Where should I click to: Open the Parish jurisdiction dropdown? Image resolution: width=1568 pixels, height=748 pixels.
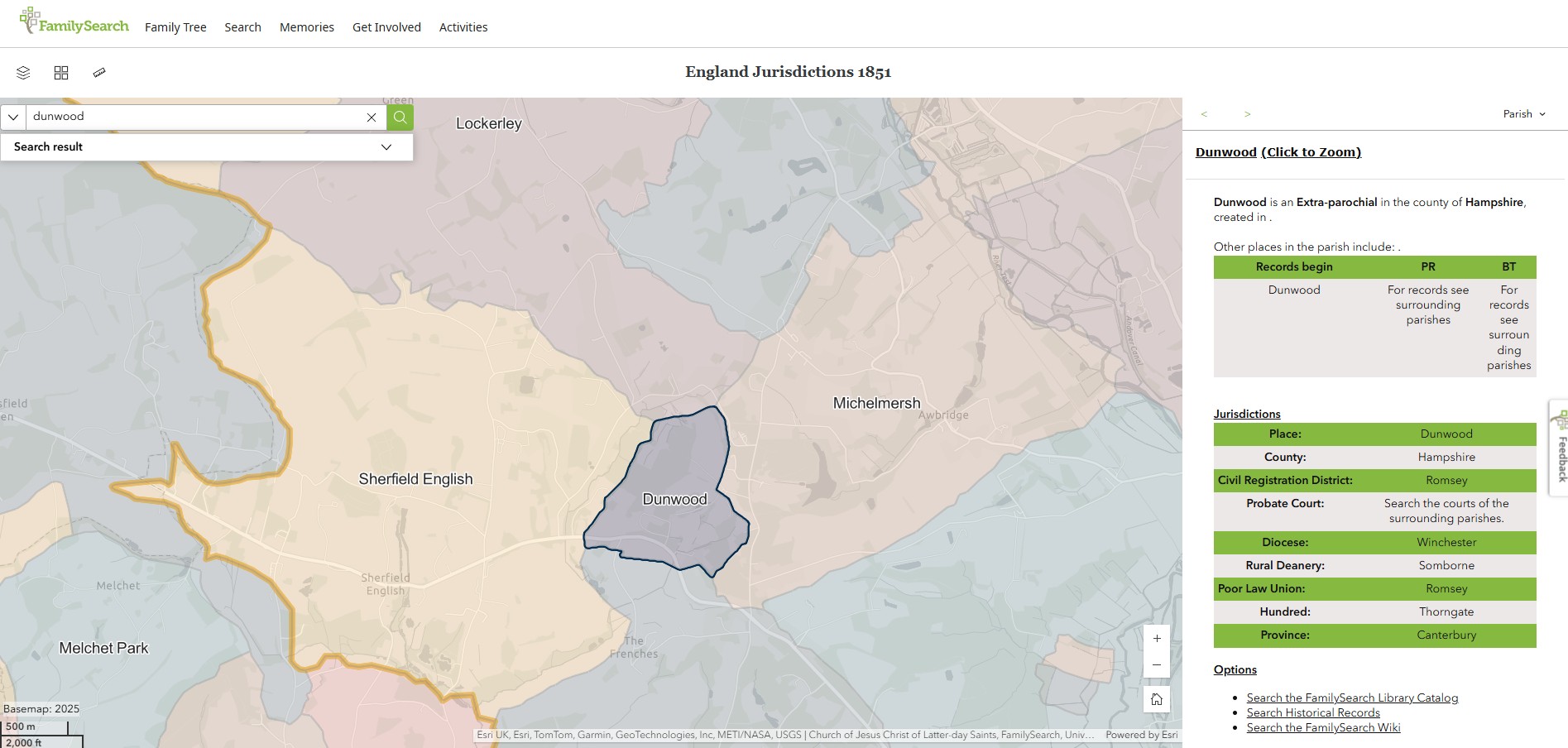pos(1525,114)
